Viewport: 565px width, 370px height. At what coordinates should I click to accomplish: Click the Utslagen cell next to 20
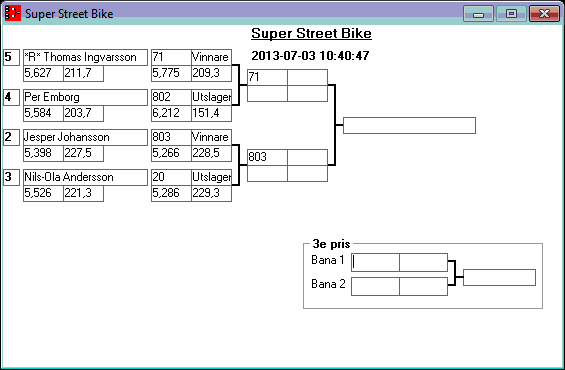coord(211,177)
